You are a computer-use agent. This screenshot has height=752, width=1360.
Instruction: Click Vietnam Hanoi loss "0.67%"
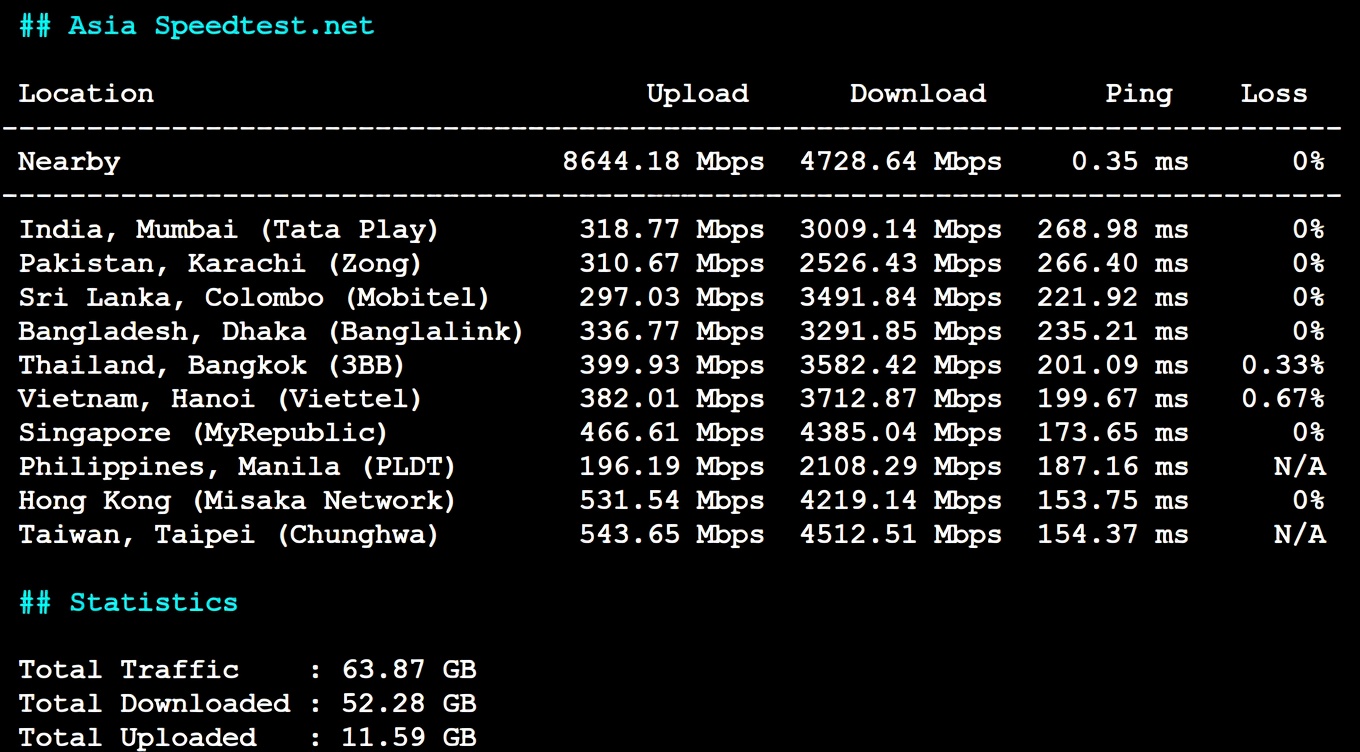1283,400
